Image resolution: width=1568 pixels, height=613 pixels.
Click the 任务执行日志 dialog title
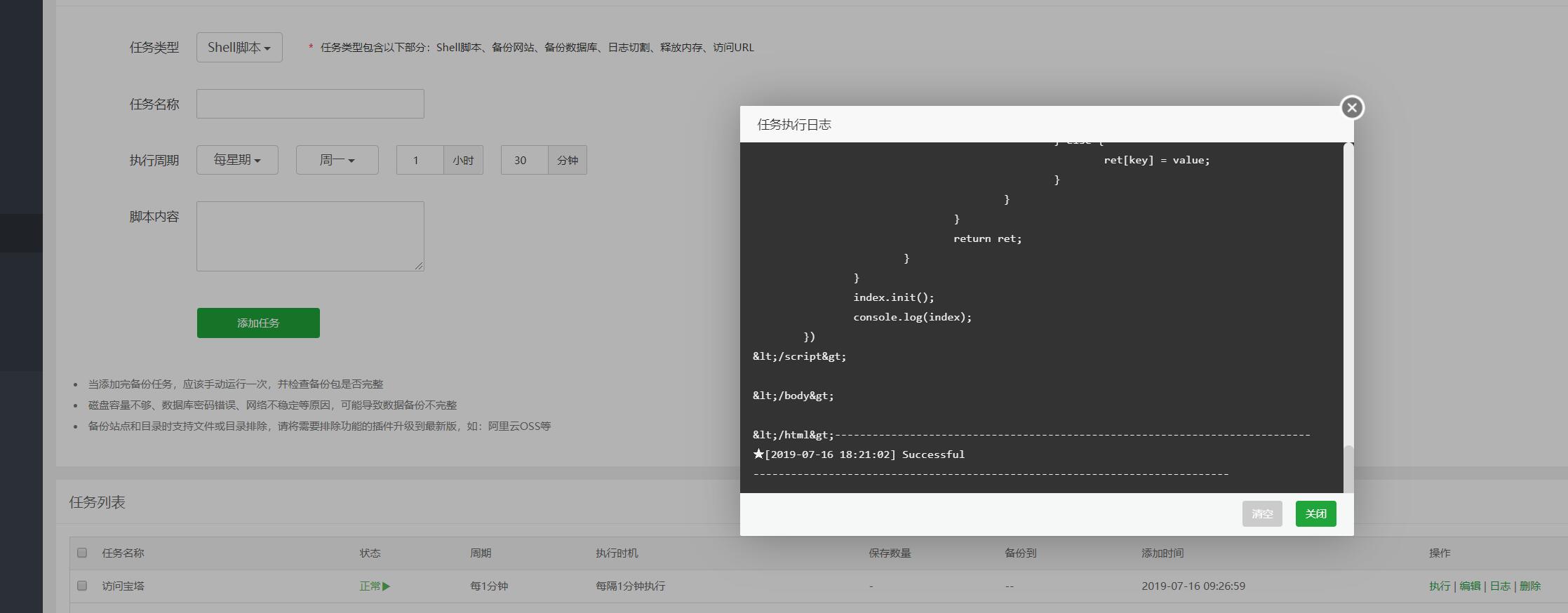pyautogui.click(x=794, y=124)
